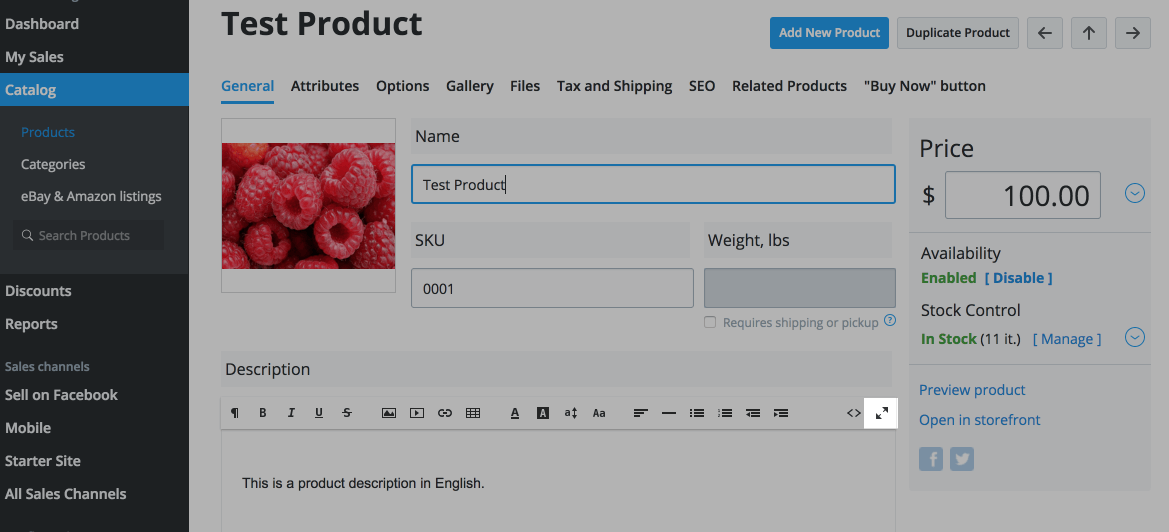Expand the Stock Control chevron

(x=1134, y=337)
